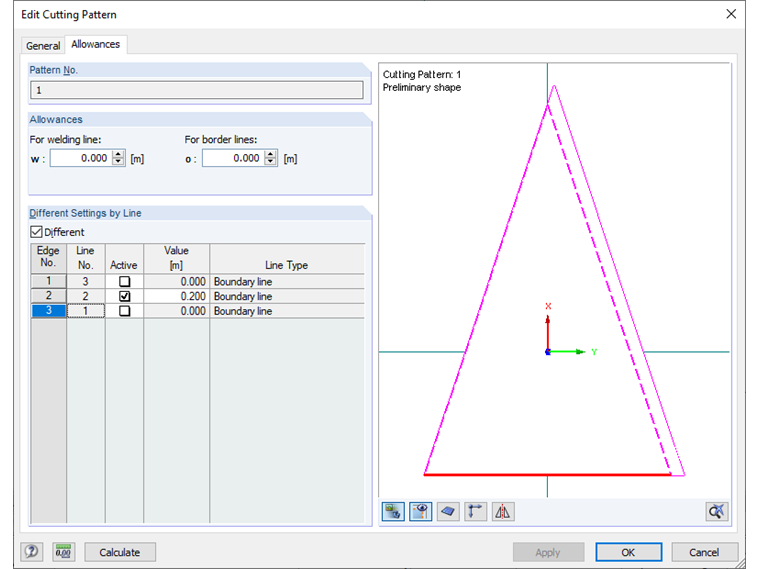Select edge number 2 row header

[x=48, y=296]
